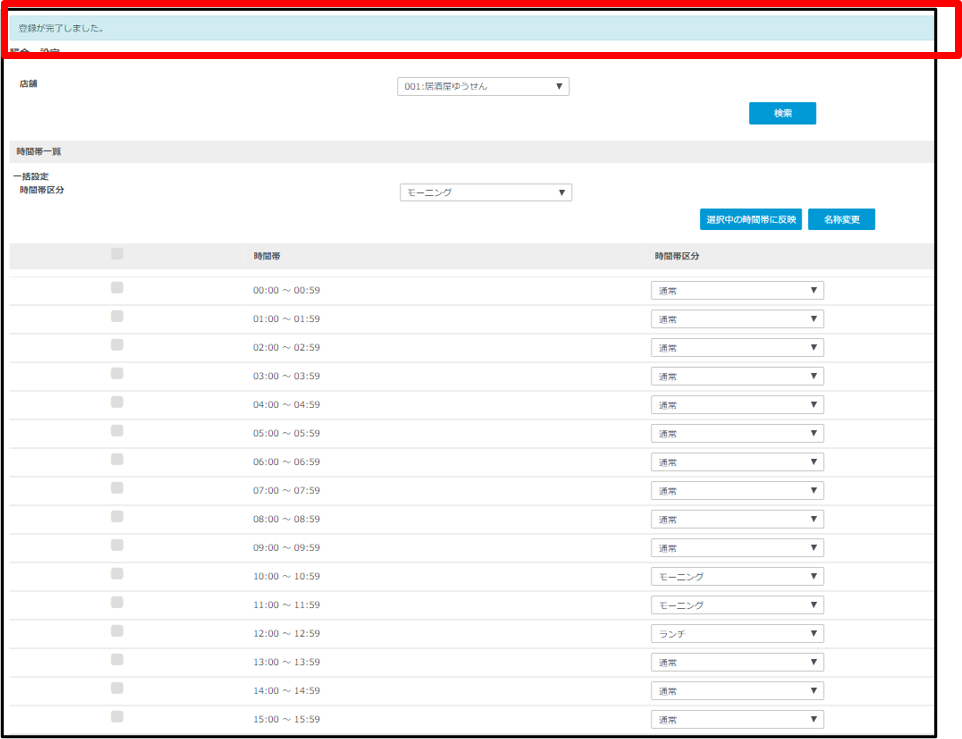The image size is (962, 739).
Task: Click the 名称変更 rename button
Action: coord(841,220)
